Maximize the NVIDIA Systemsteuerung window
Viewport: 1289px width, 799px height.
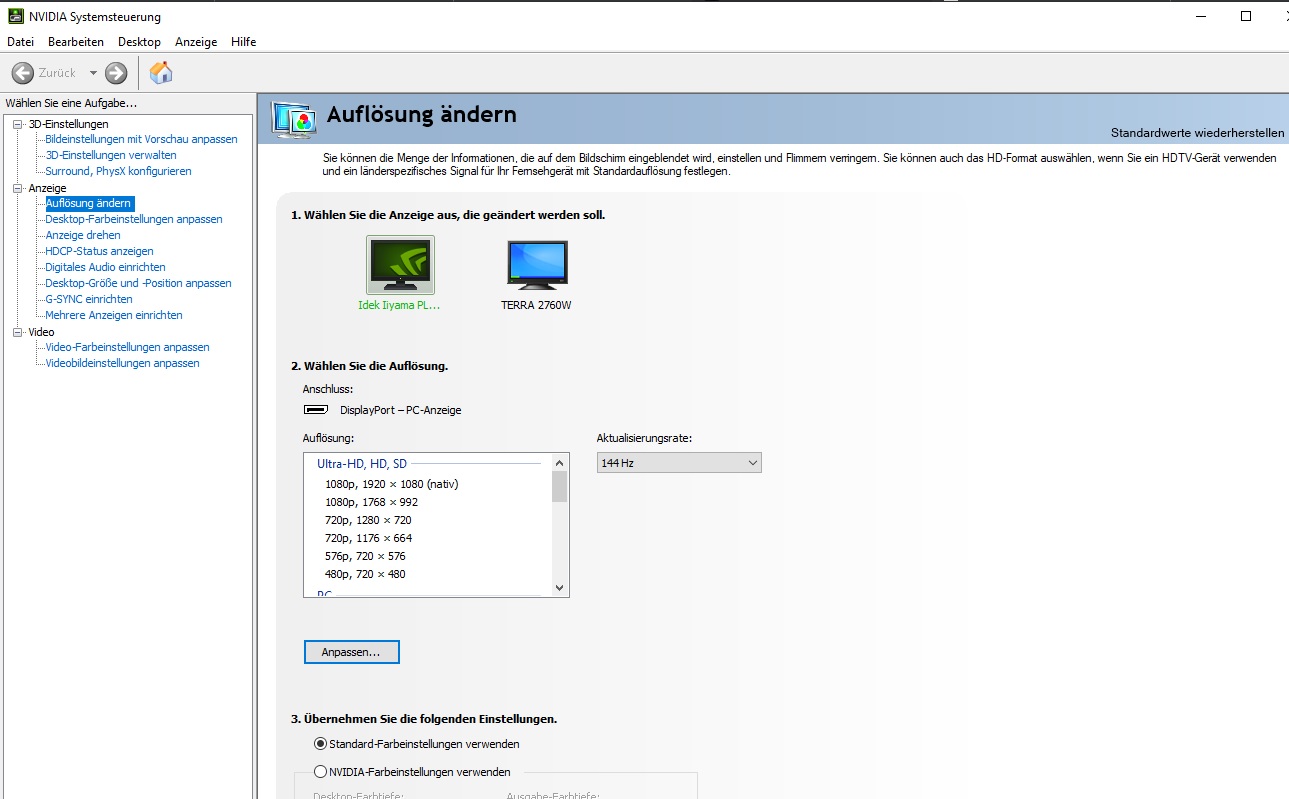point(1246,16)
